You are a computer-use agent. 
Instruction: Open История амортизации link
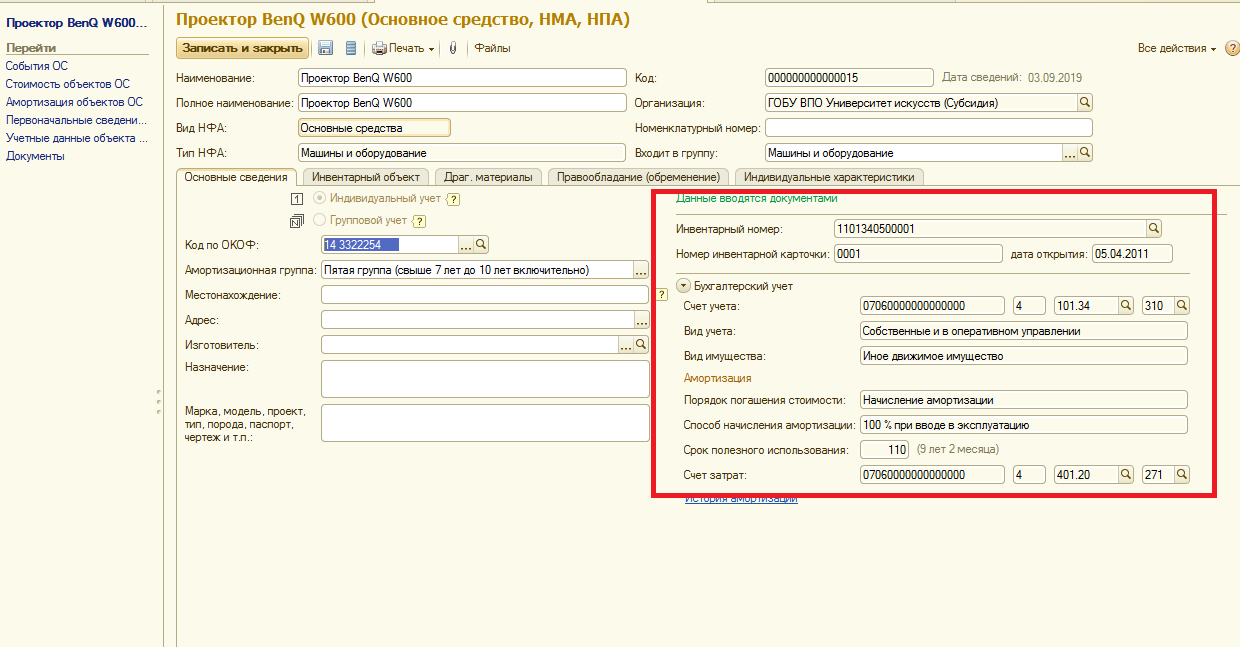741,498
